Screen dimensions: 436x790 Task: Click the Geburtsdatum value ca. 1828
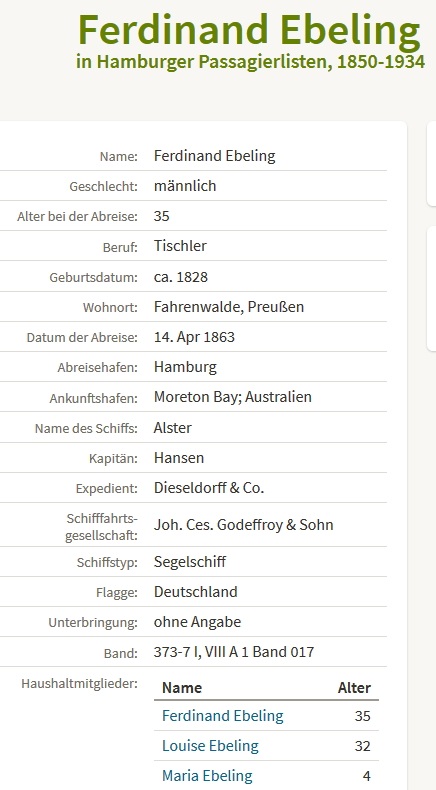point(180,277)
